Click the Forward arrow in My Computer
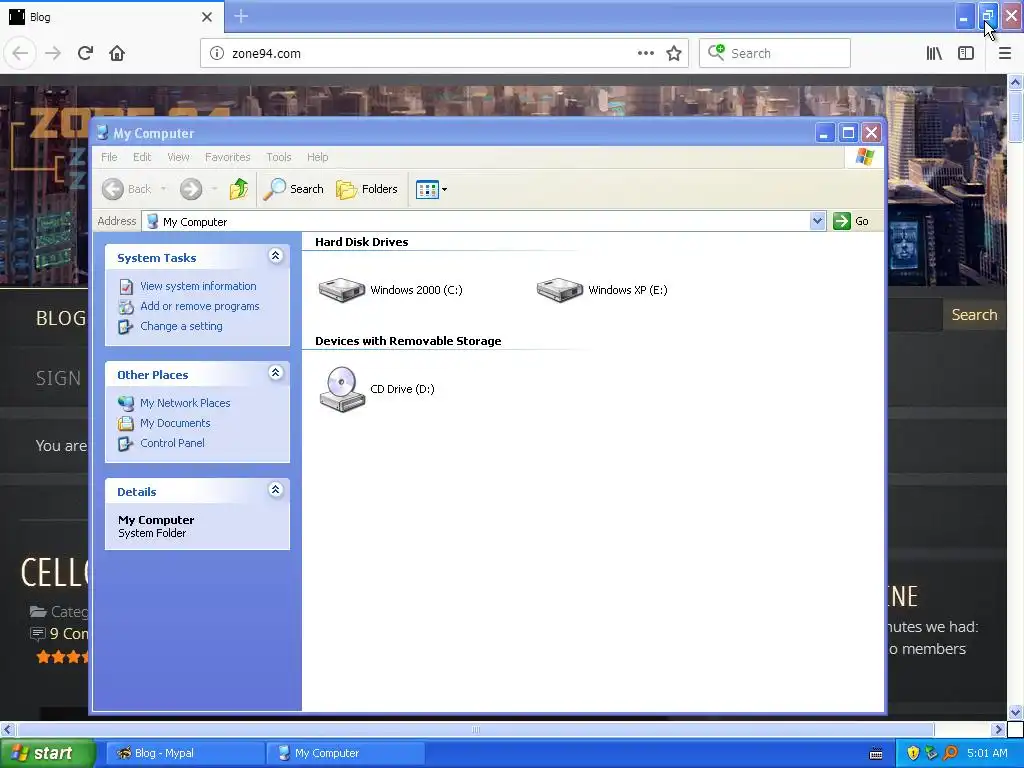 click(x=191, y=189)
